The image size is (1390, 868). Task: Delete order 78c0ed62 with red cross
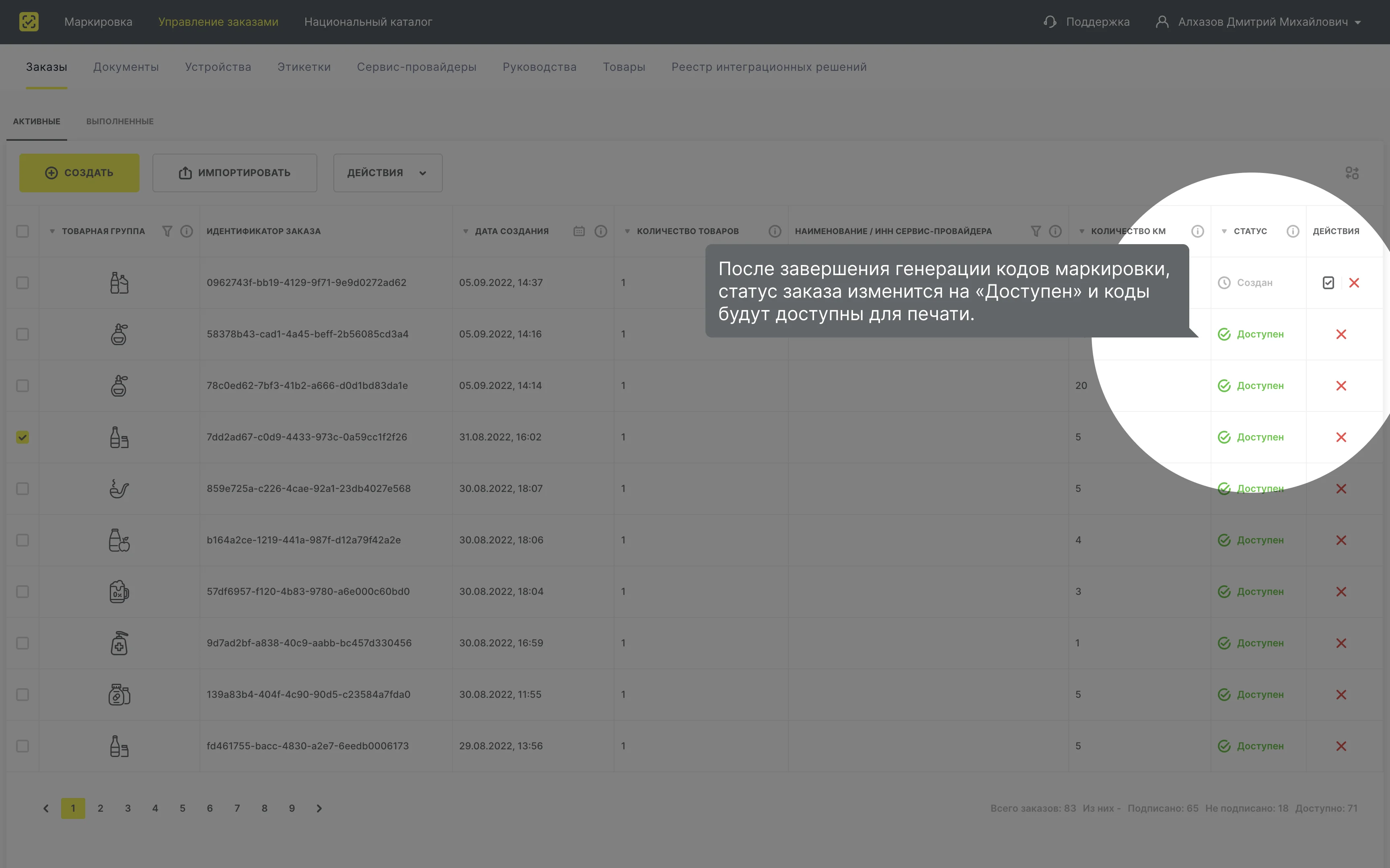click(x=1341, y=386)
